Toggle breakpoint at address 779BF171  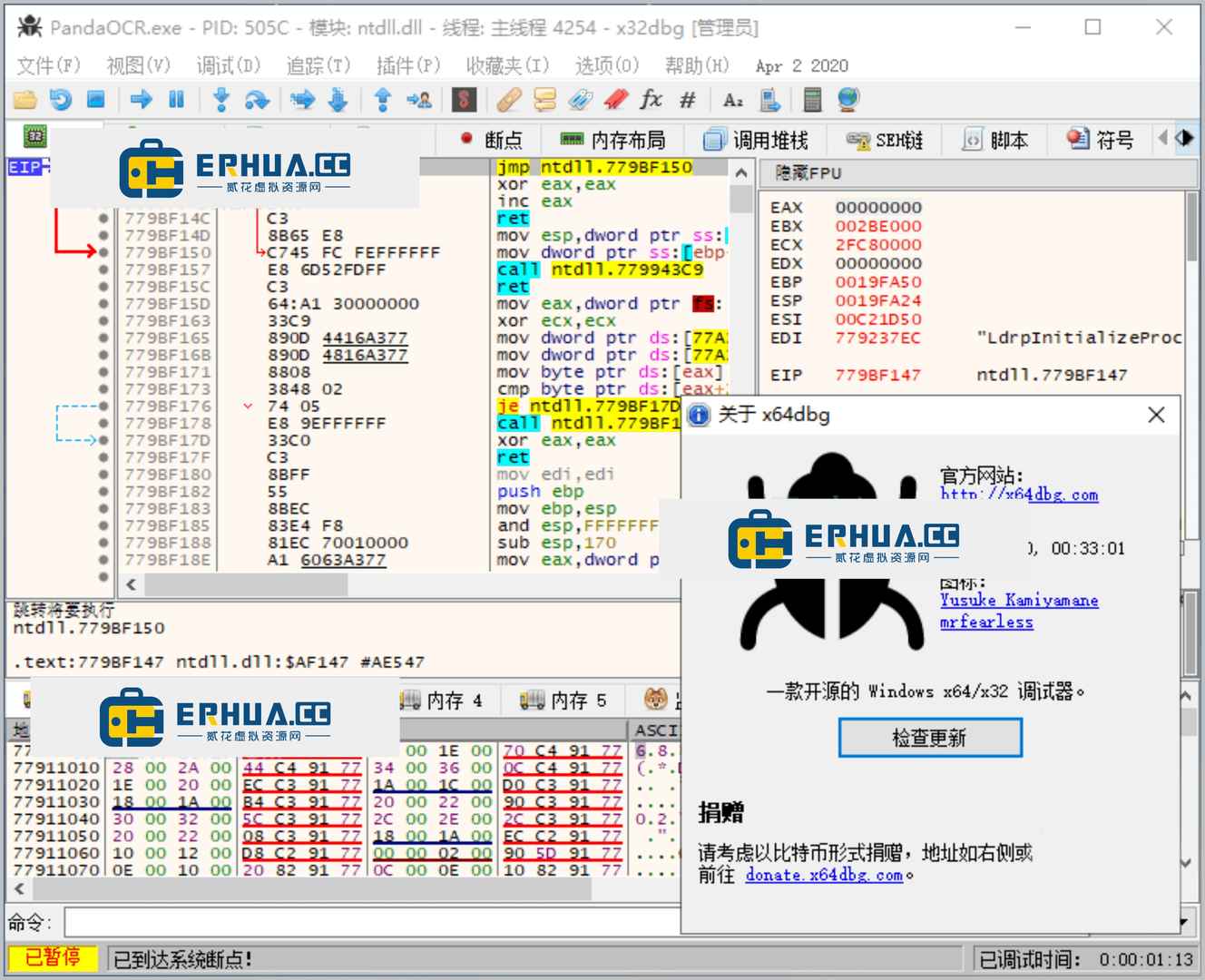pyautogui.click(x=103, y=372)
